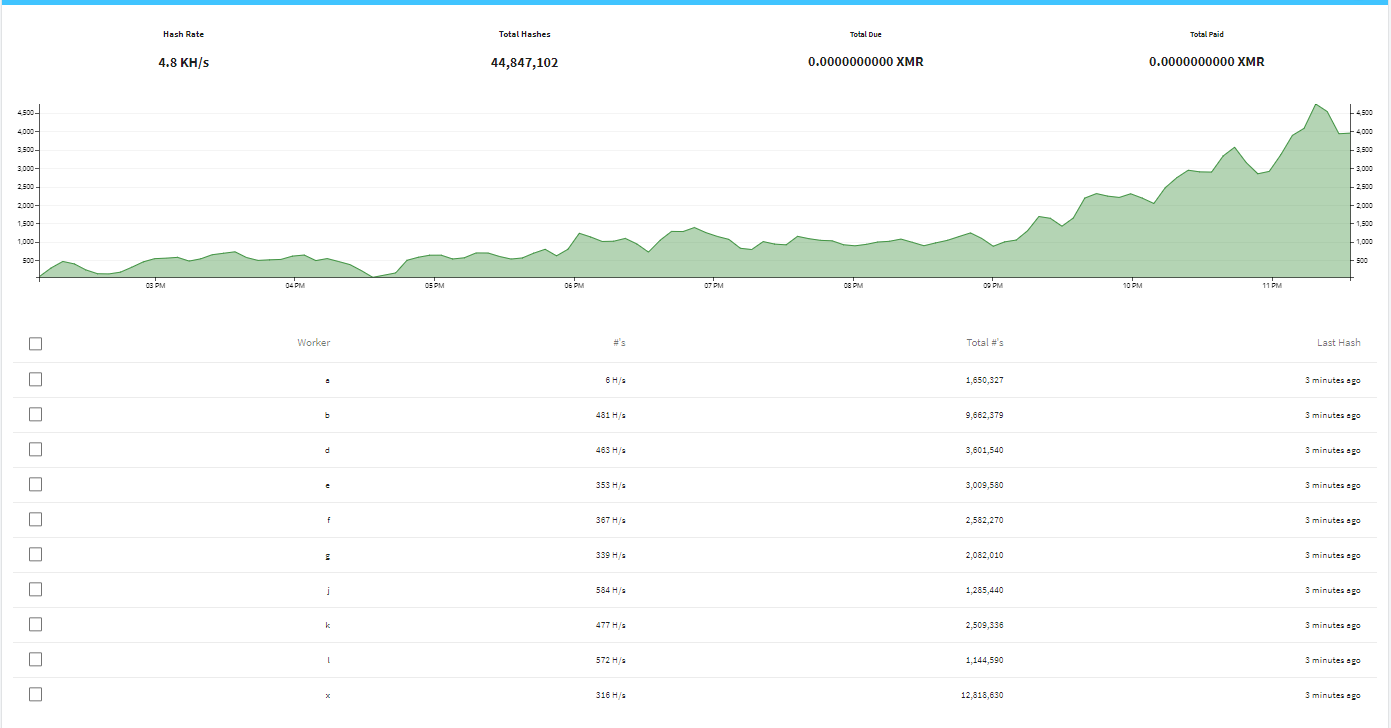1391x728 pixels.
Task: Click the Total Due label
Action: point(866,34)
